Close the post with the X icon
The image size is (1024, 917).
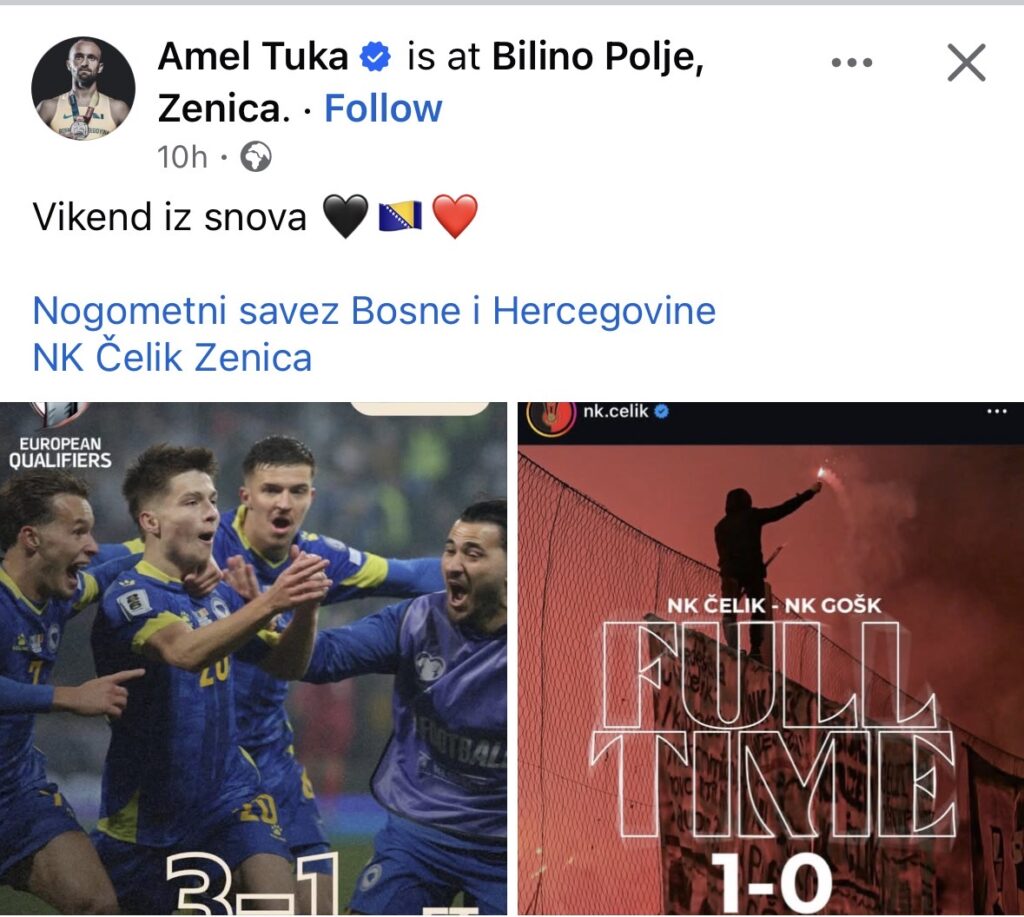point(966,63)
